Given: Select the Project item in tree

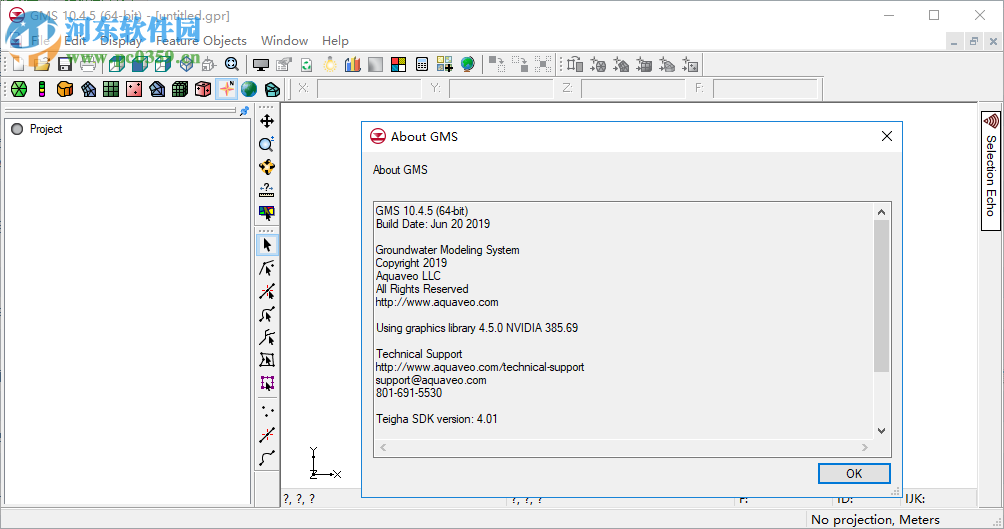Looking at the screenshot, I should point(45,129).
